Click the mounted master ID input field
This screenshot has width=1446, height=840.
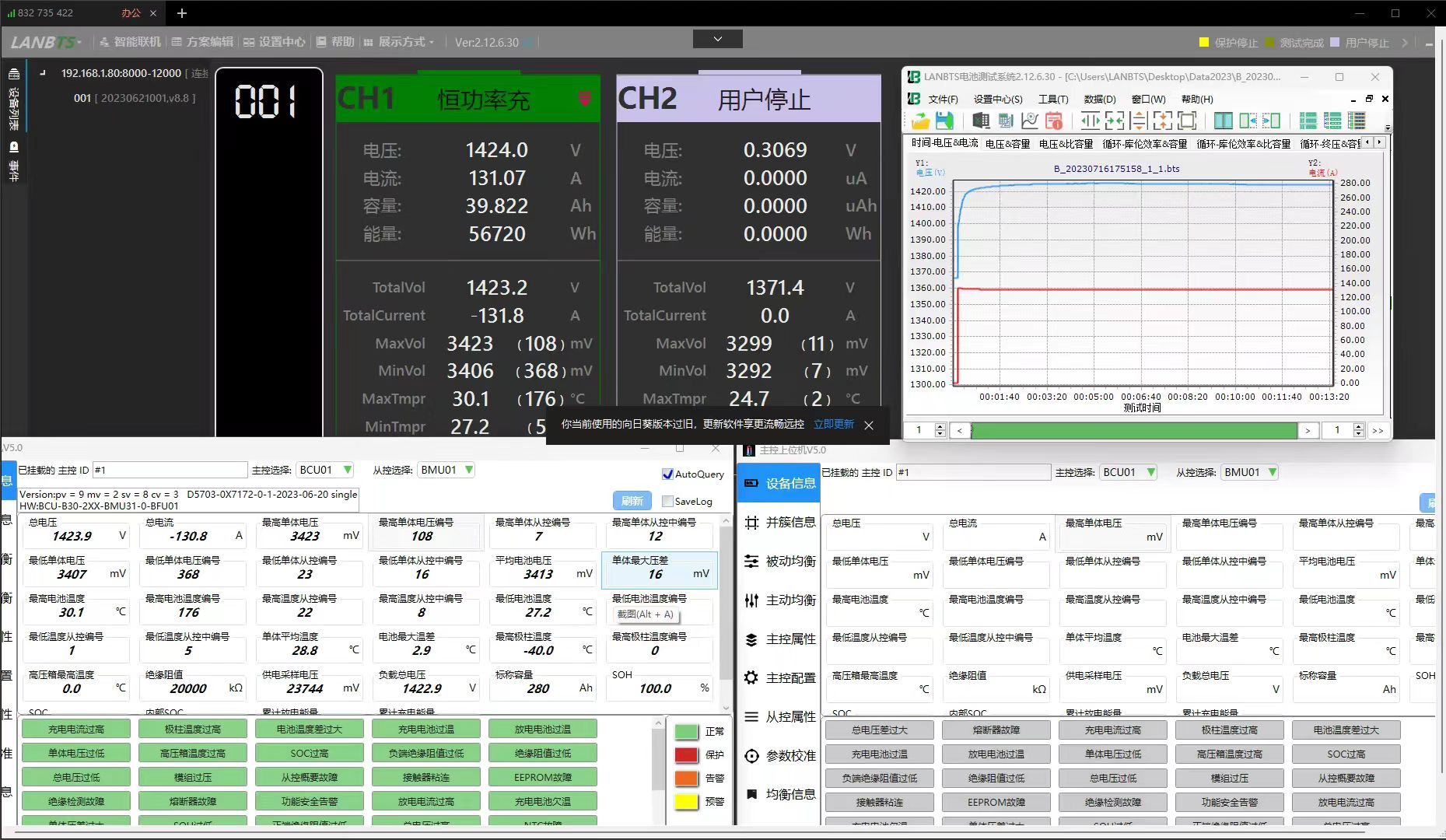(170, 470)
